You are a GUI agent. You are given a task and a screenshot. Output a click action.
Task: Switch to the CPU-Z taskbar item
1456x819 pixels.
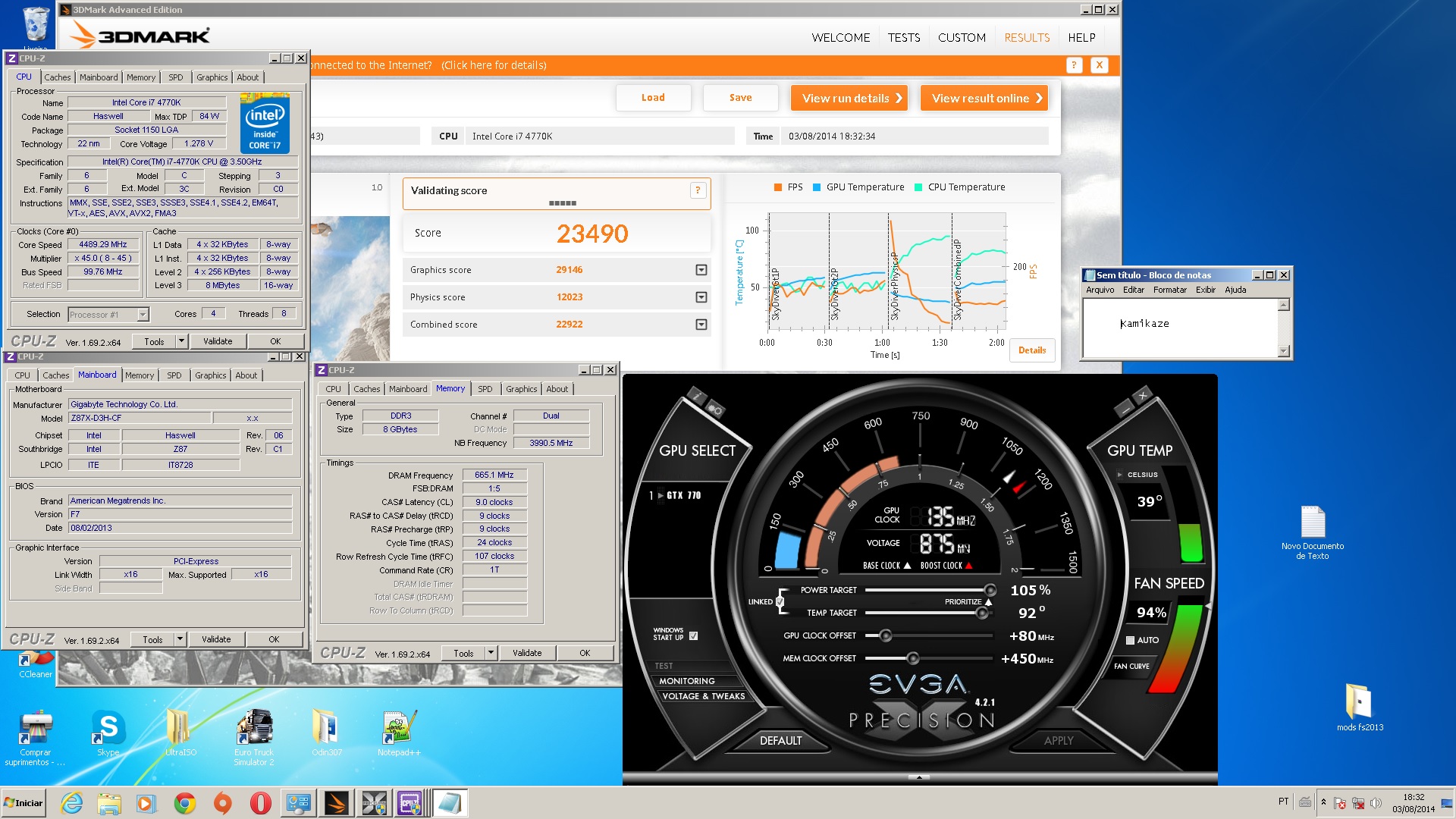click(411, 803)
